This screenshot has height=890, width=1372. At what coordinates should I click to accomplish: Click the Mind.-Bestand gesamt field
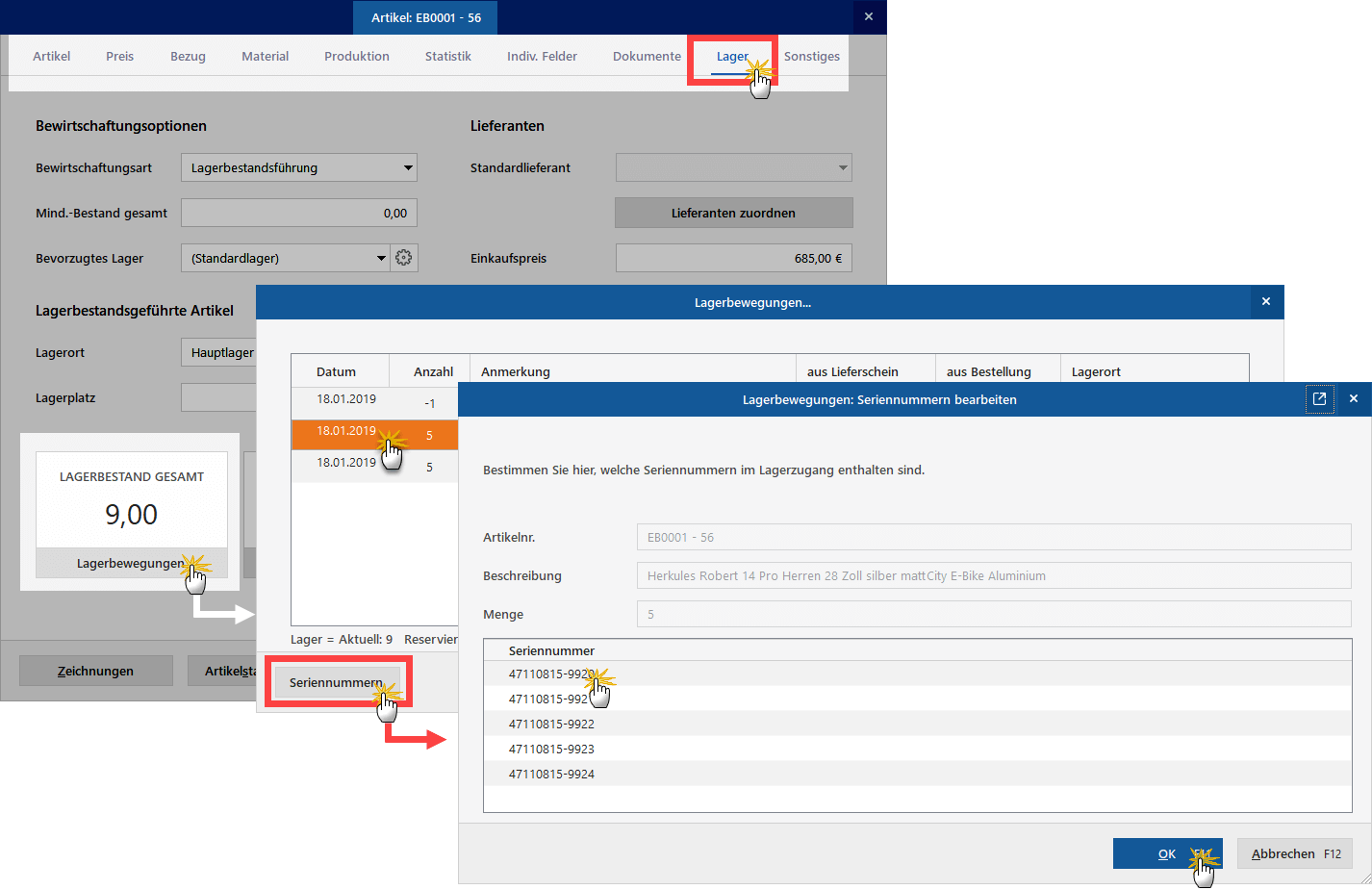(x=299, y=213)
